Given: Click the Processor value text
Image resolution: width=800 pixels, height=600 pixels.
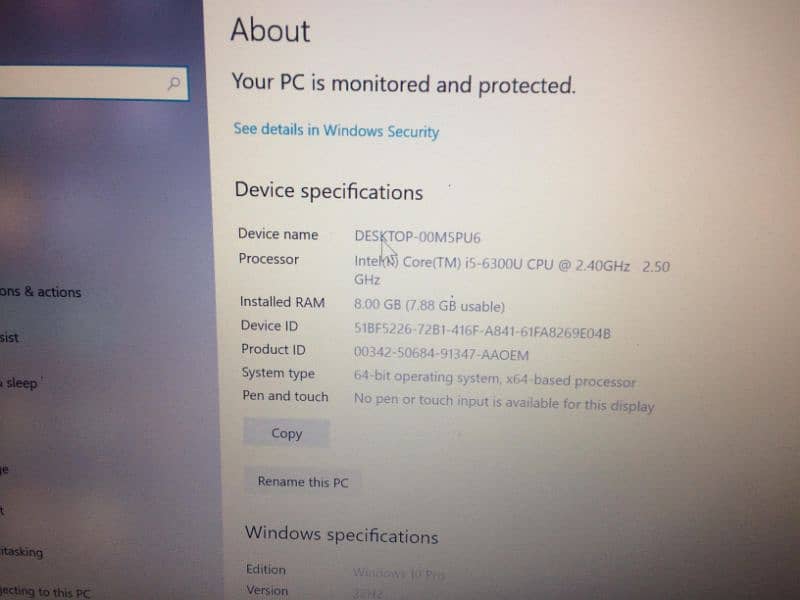Looking at the screenshot, I should [512, 271].
